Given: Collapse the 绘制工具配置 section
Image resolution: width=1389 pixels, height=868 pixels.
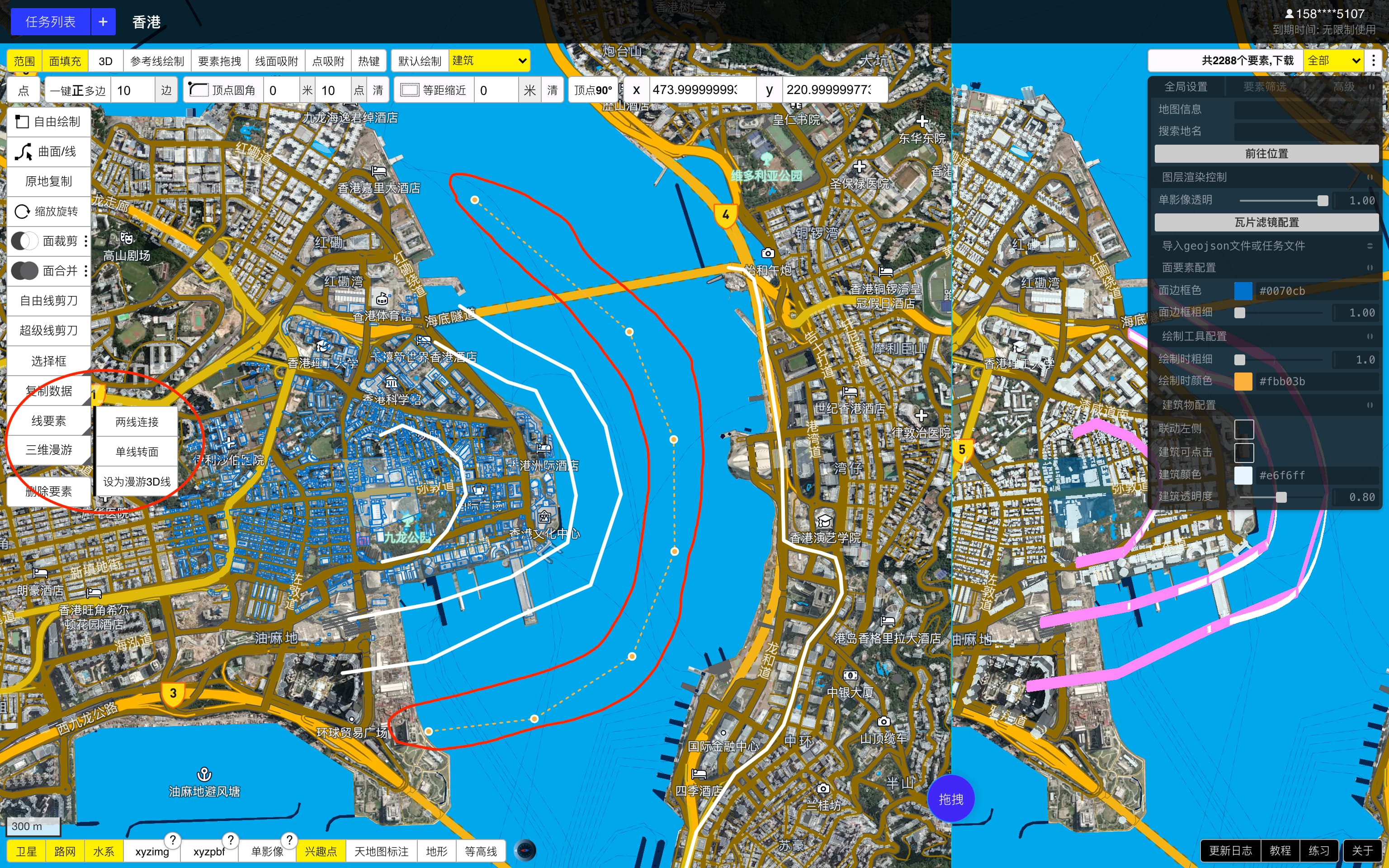Looking at the screenshot, I should pos(1370,336).
